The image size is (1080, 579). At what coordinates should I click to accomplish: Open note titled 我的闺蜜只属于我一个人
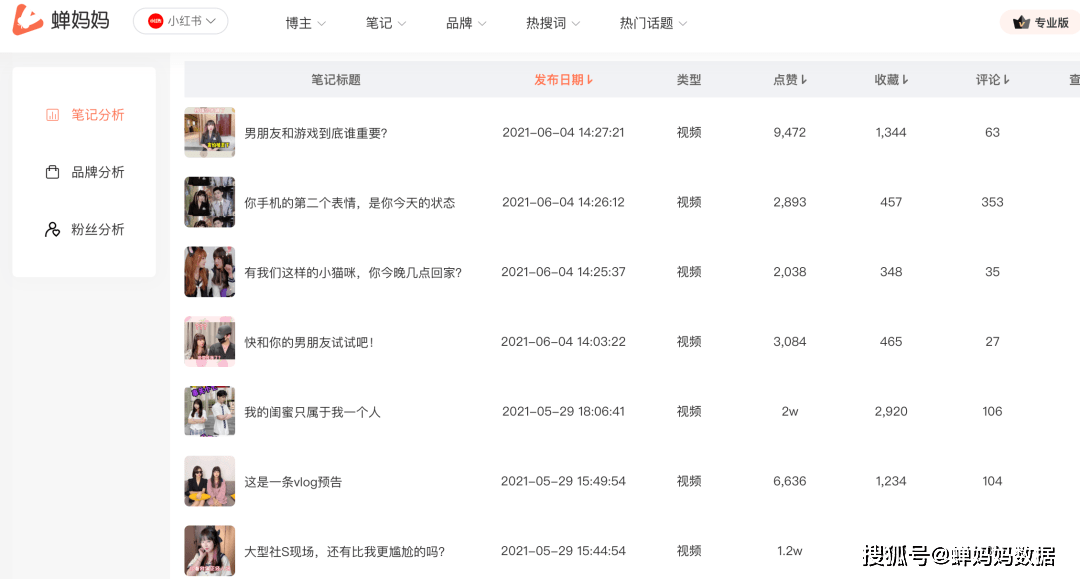pos(312,412)
